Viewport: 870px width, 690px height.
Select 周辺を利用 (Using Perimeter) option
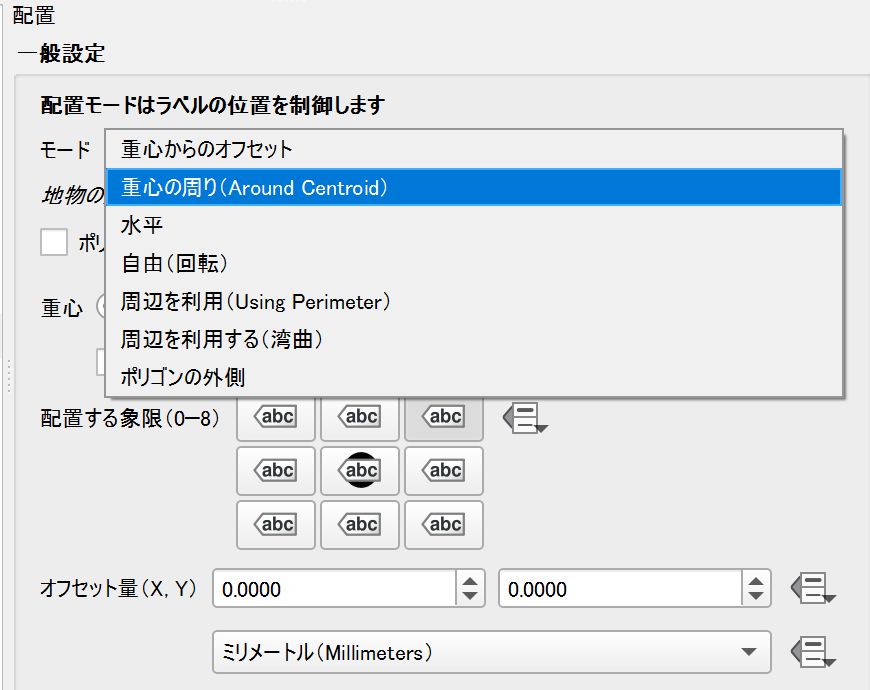tap(474, 301)
